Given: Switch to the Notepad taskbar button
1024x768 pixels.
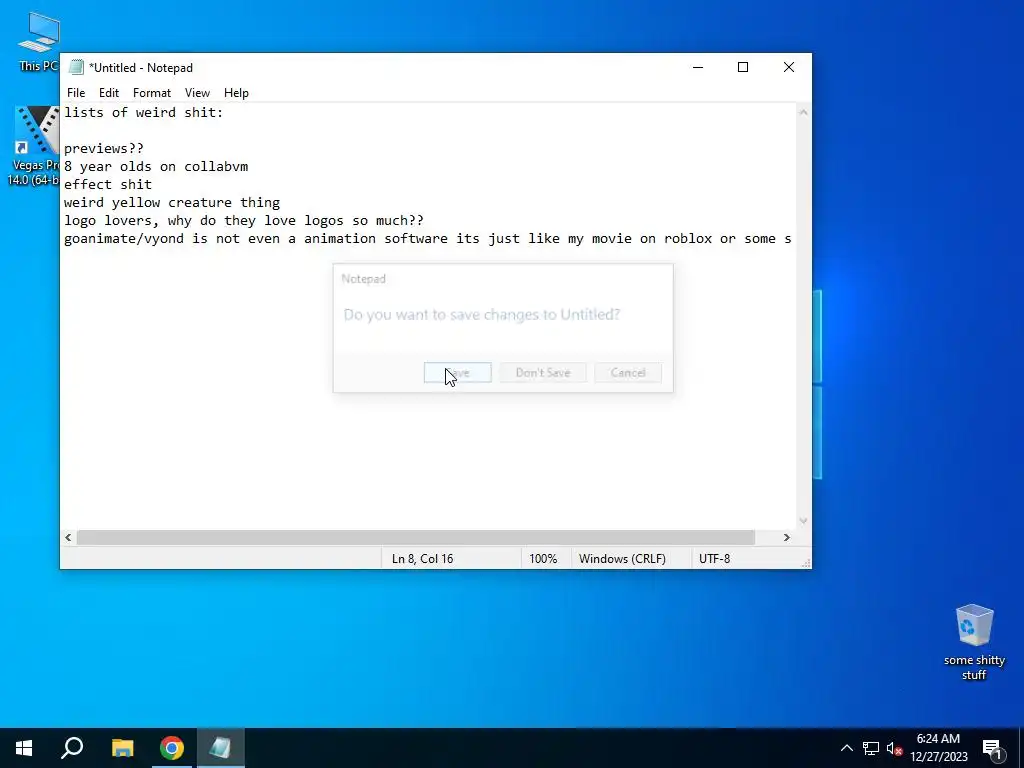Looking at the screenshot, I should coord(220,748).
